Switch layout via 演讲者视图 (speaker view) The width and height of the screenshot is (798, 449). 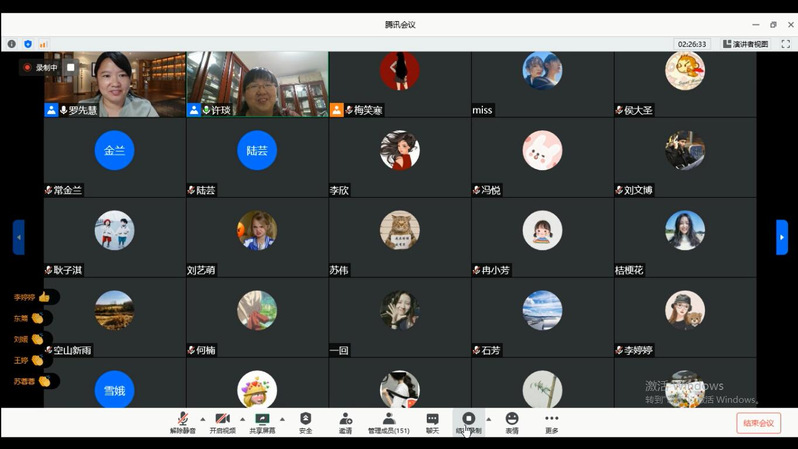click(745, 44)
